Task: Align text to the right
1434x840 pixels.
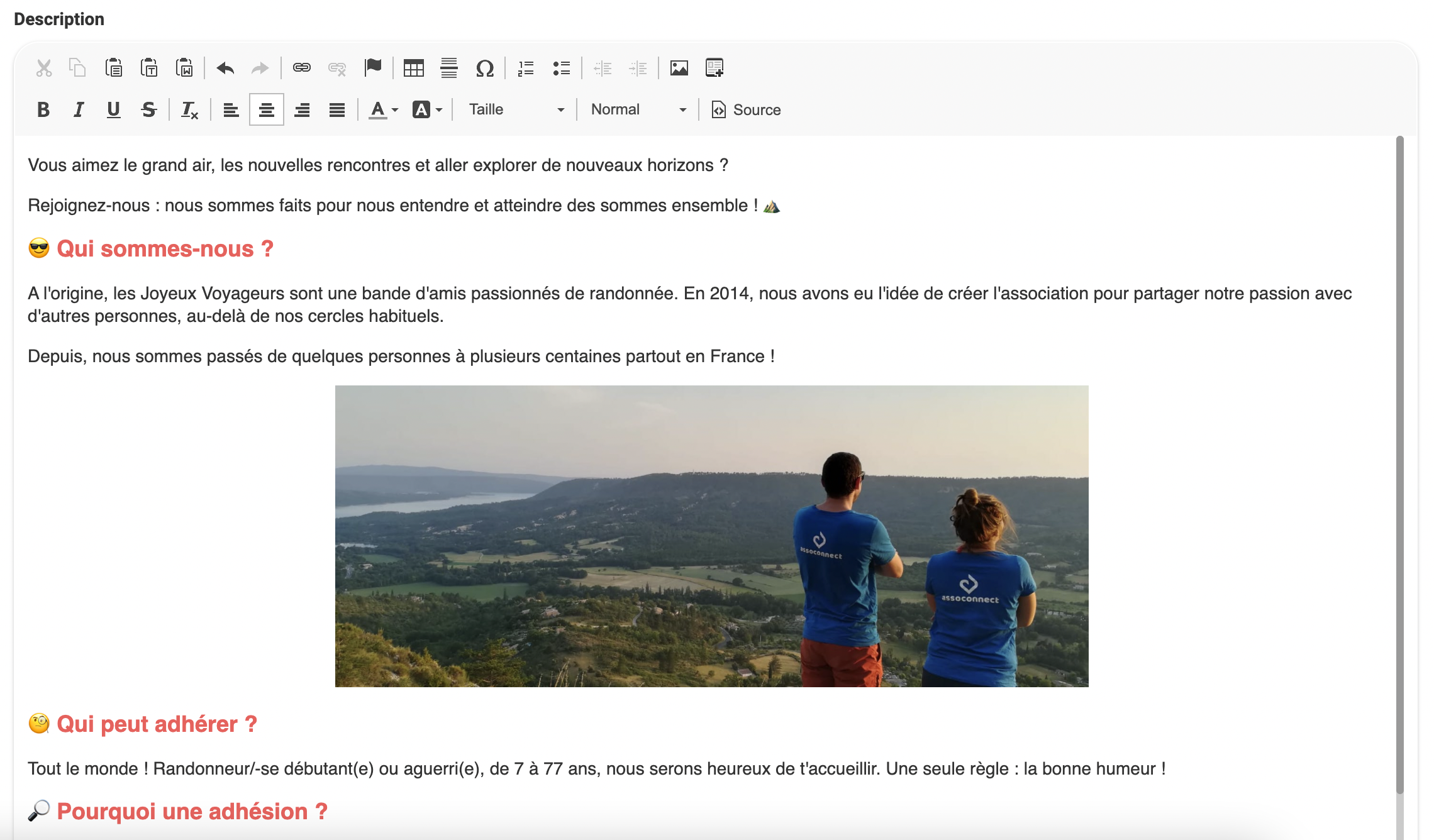Action: pos(302,110)
